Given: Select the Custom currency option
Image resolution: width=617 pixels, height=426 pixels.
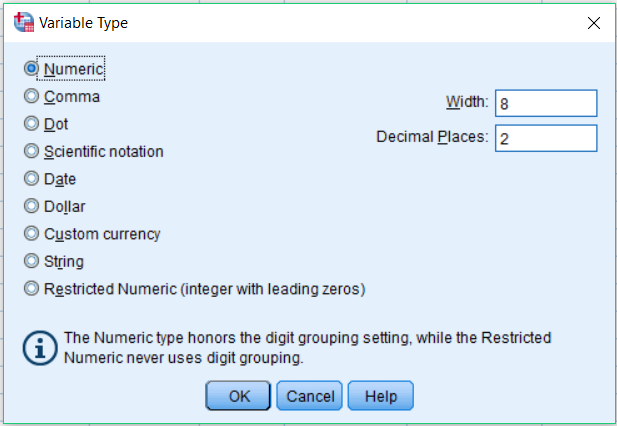Looking at the screenshot, I should (31, 234).
